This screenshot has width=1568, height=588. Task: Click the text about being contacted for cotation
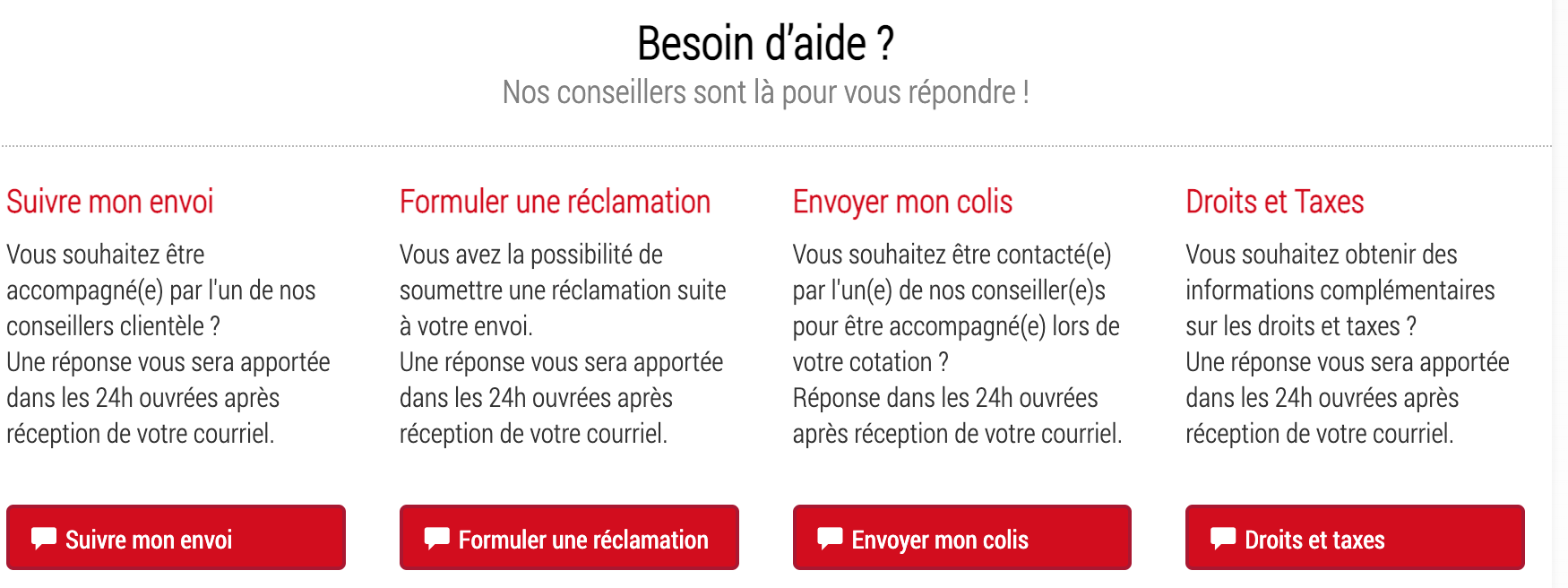[955, 308]
